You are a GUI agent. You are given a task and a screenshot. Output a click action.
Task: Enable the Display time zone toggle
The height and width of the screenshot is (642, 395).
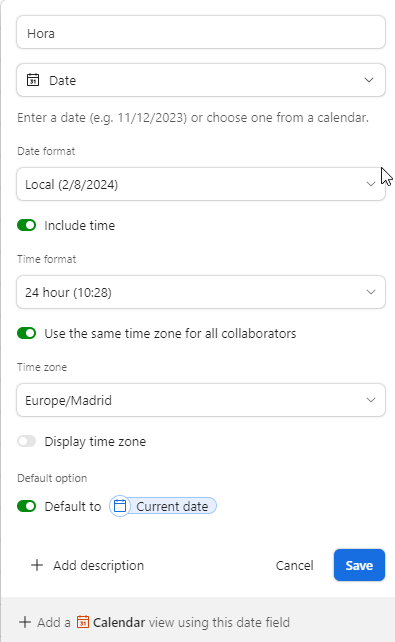tap(27, 441)
